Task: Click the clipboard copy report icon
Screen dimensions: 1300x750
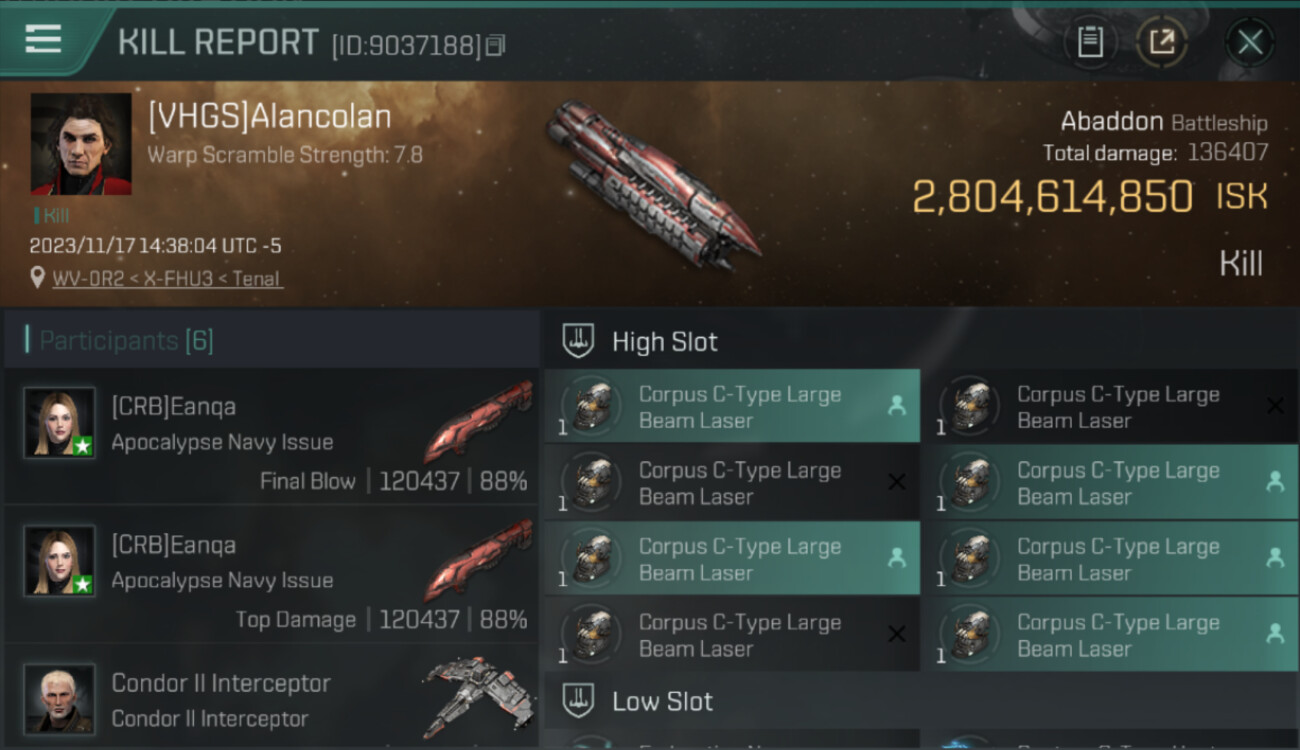Action: [x=1090, y=42]
